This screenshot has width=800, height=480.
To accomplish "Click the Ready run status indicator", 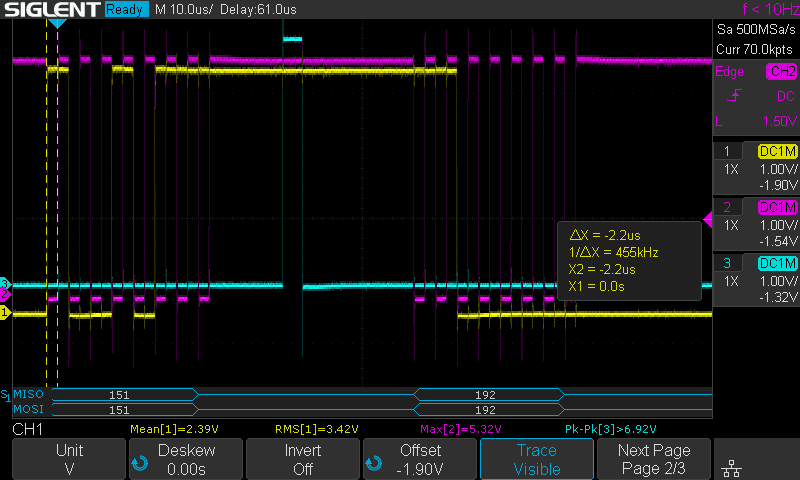I will click(x=126, y=9).
